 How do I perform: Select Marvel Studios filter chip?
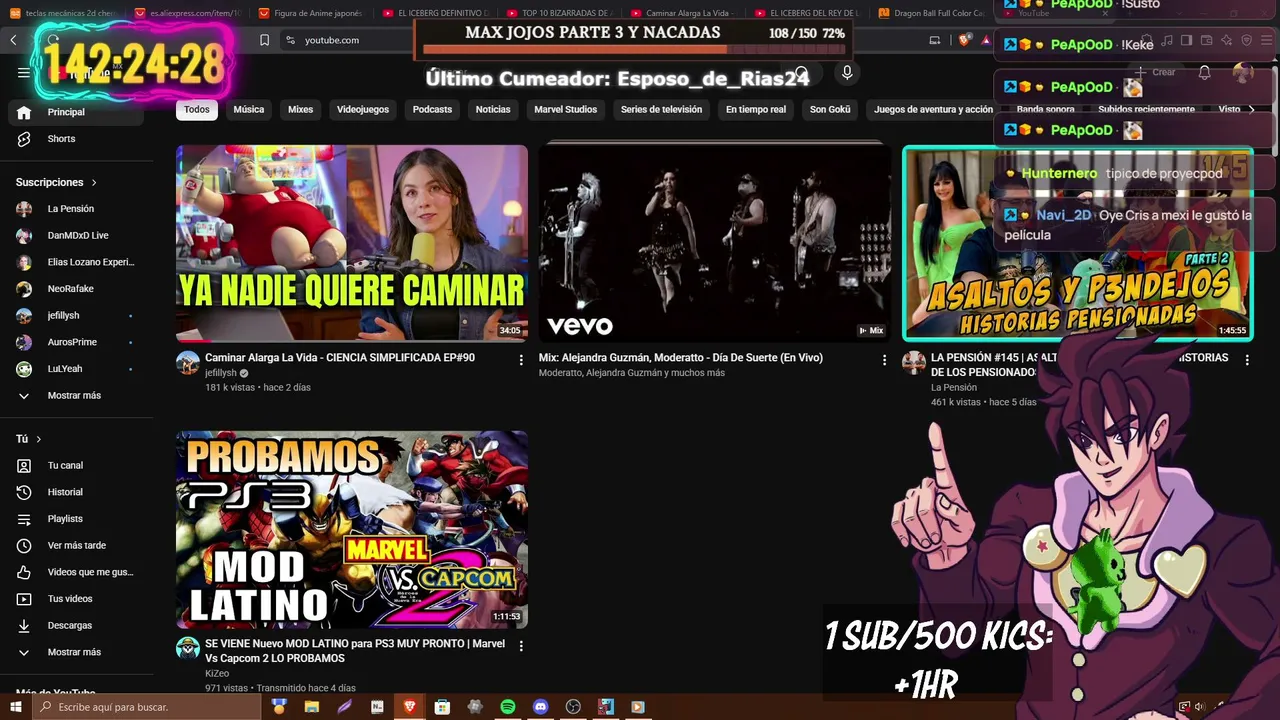[566, 110]
